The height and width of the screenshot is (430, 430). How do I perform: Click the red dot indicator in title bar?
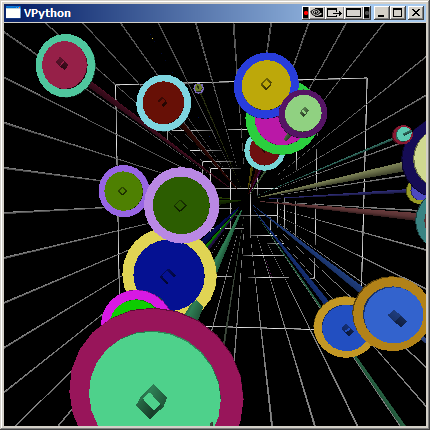(x=305, y=13)
